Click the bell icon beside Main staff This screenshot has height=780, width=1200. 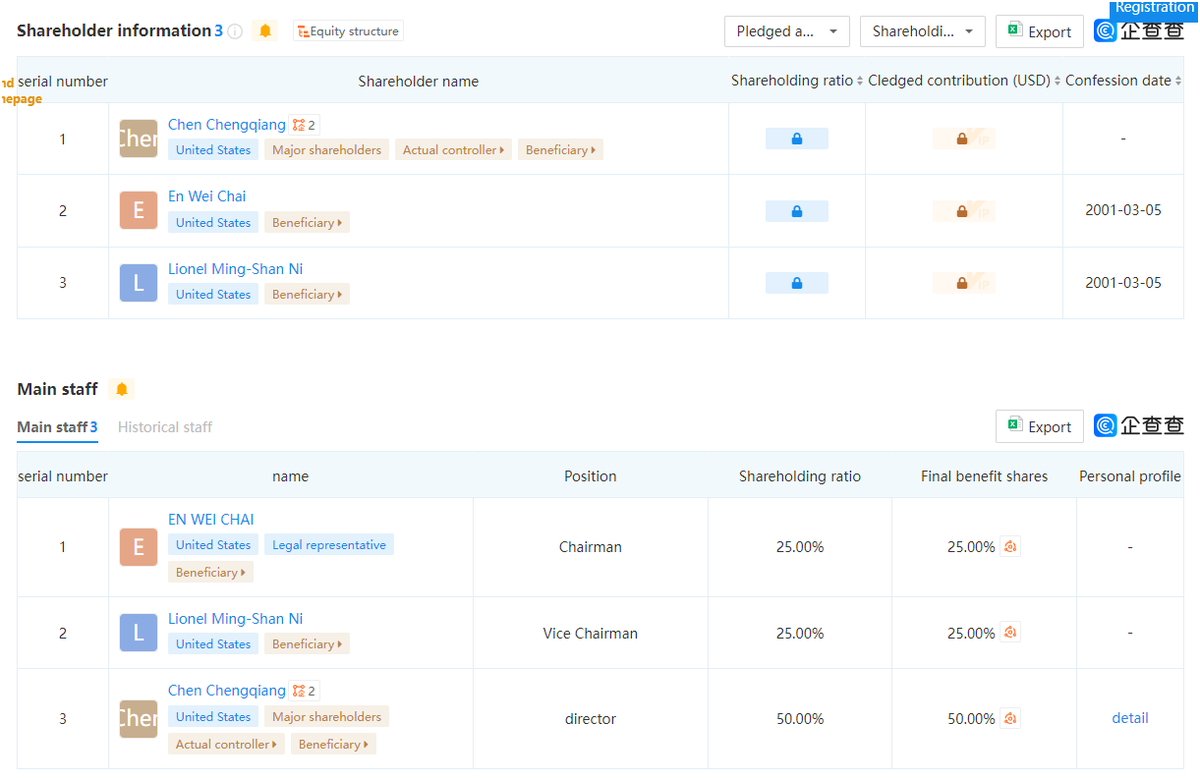122,389
